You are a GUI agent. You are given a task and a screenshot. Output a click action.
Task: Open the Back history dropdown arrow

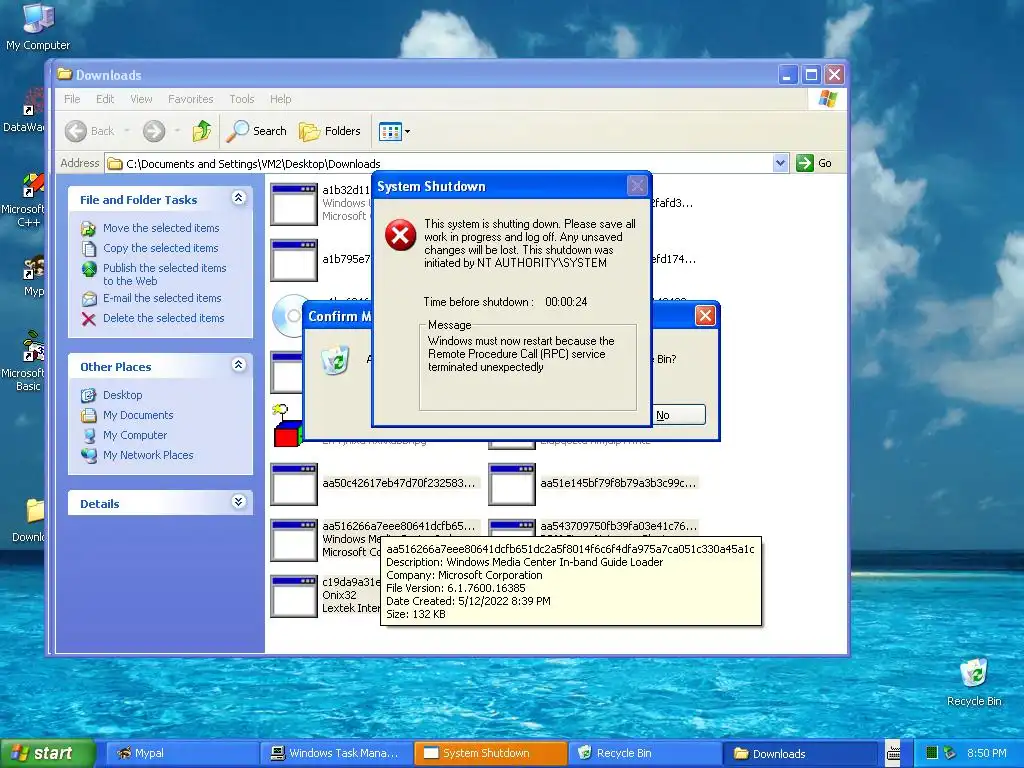[x=127, y=131]
